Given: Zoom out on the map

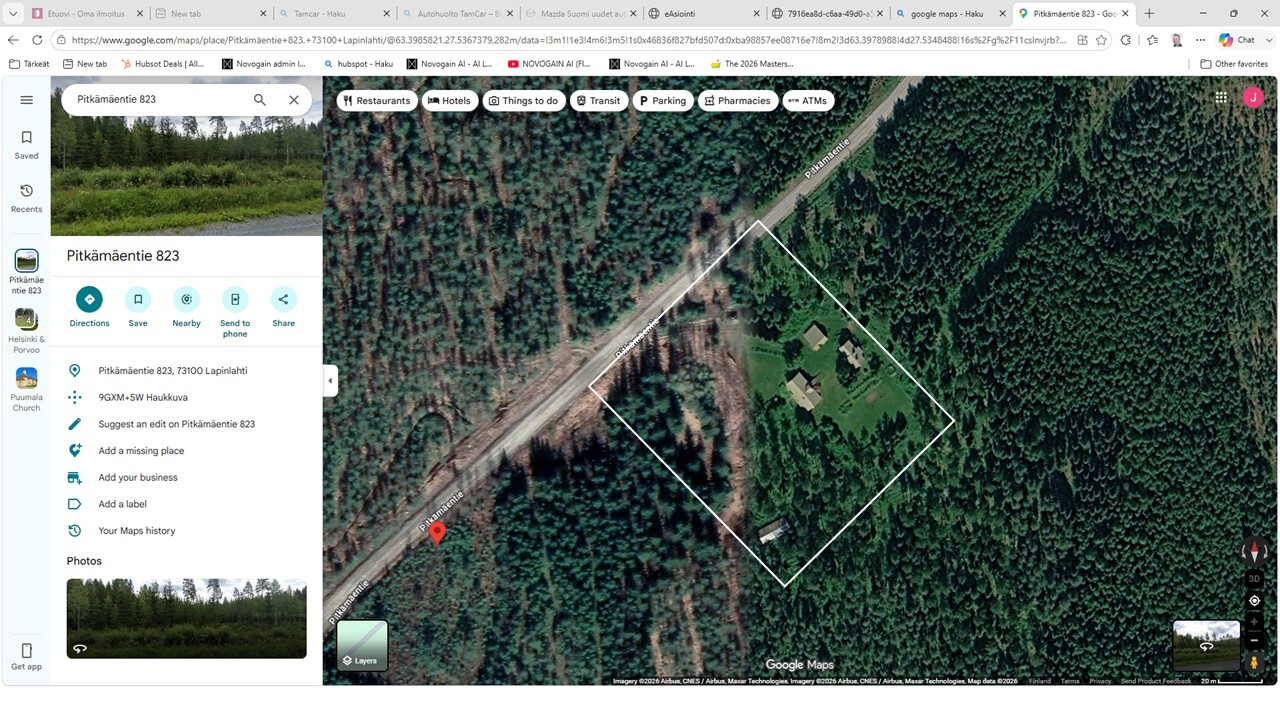Looking at the screenshot, I should pyautogui.click(x=1254, y=640).
